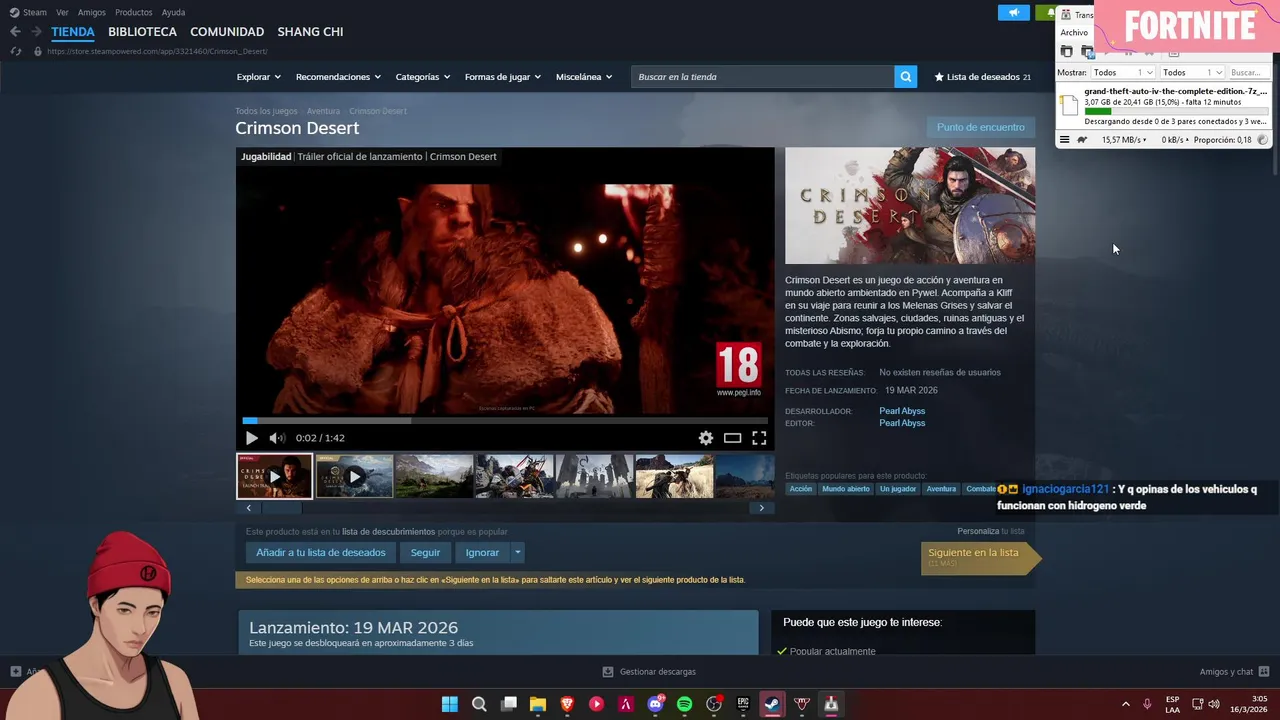The image size is (1280, 720).
Task: Open Discord from the taskbar
Action: 655,704
